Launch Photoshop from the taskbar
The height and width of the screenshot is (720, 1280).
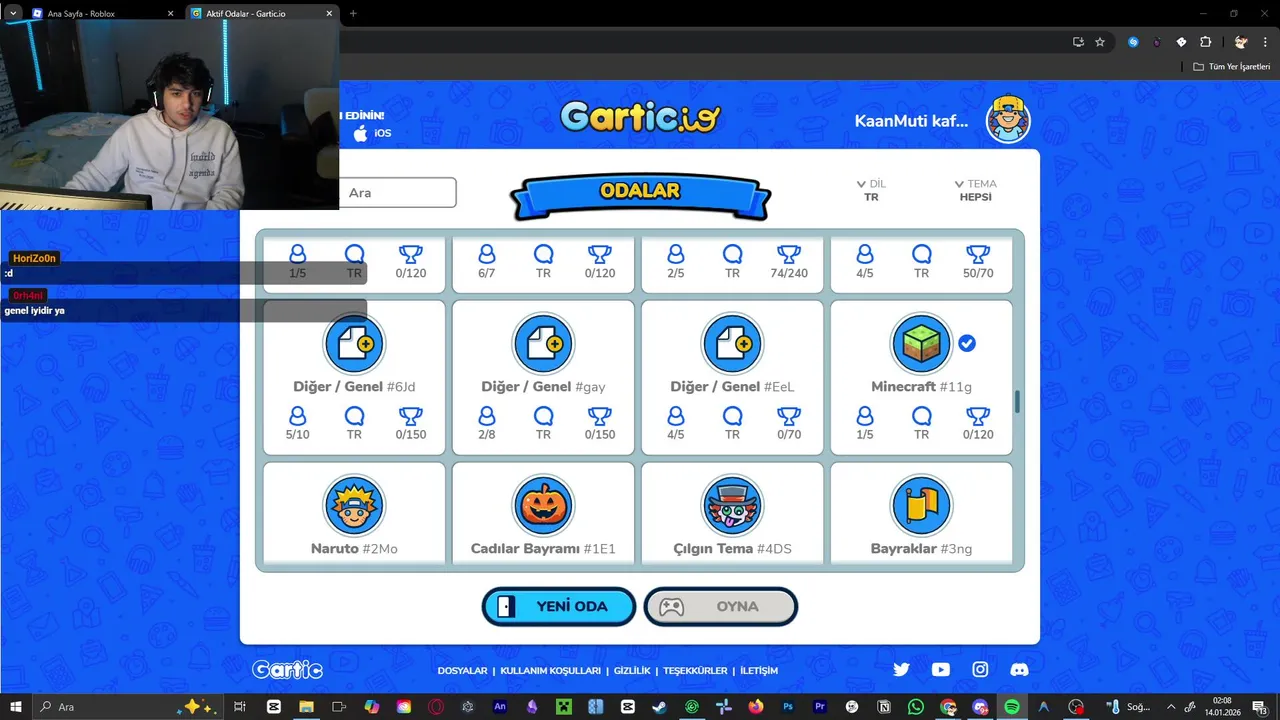(x=788, y=707)
